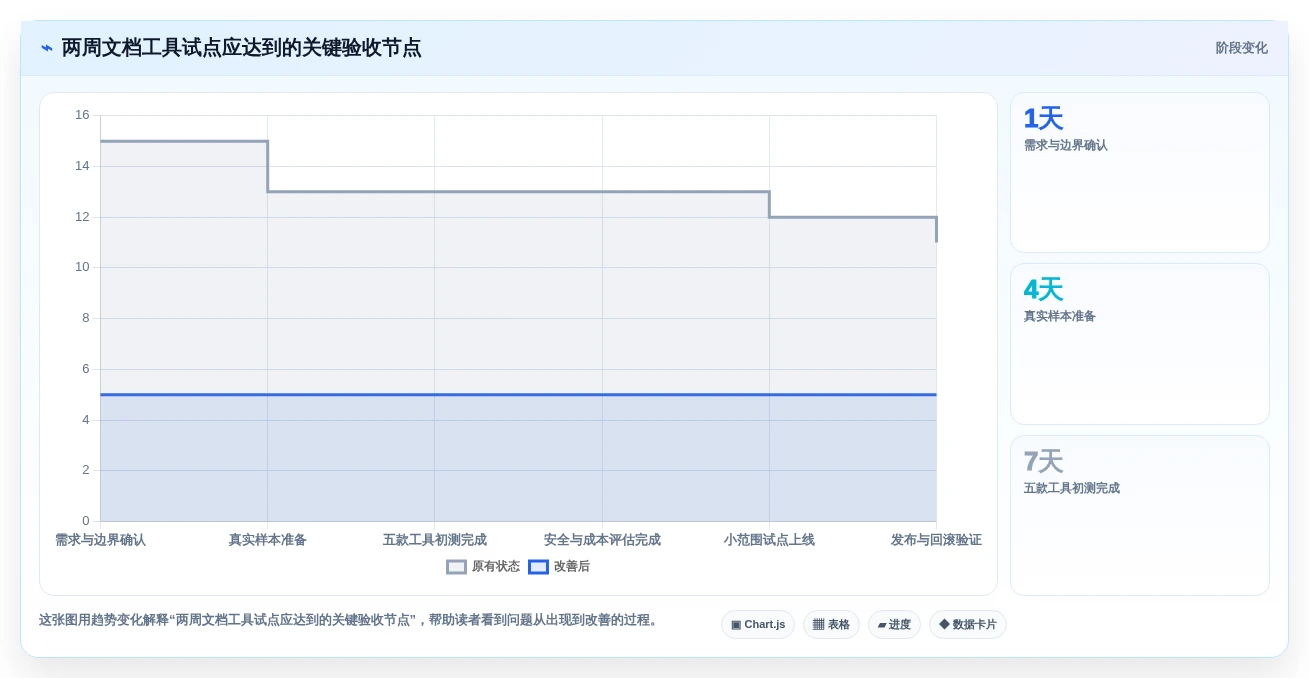This screenshot has width=1309, height=678.
Task: Click the lightning icon beside the title
Action: click(x=46, y=48)
